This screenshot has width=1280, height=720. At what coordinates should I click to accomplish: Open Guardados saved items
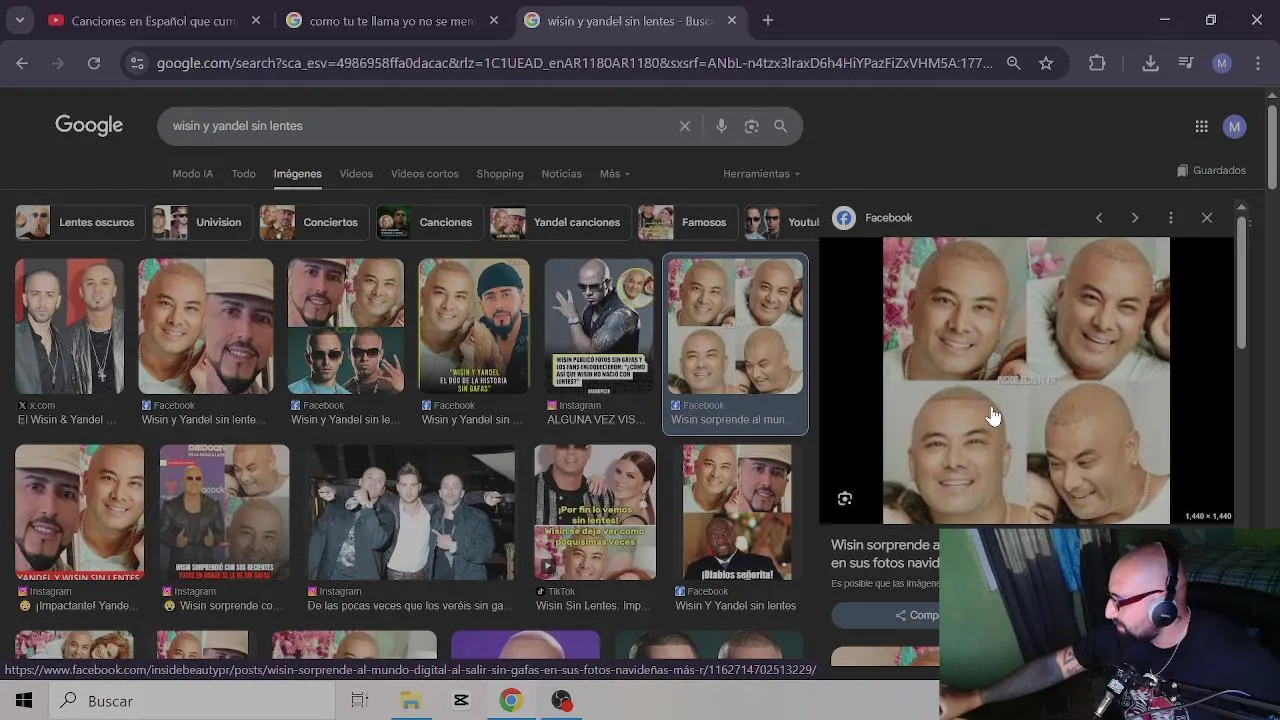pyautogui.click(x=1211, y=170)
